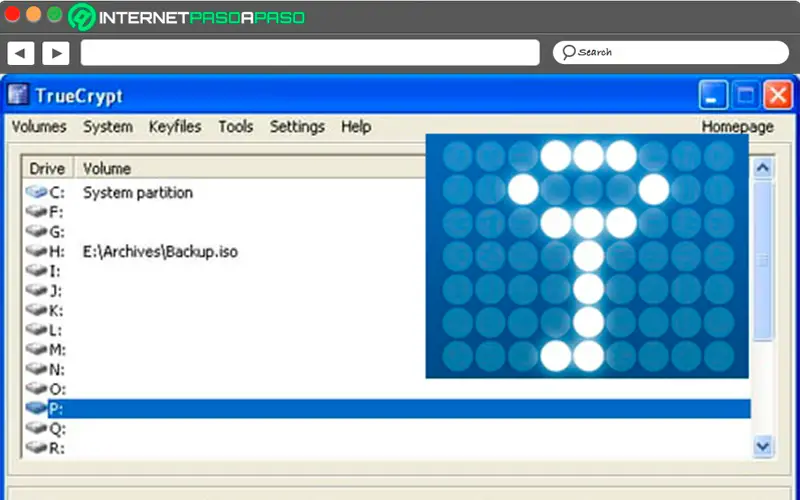Click the 'C:' drive letter label
Viewport: 800px width, 500px height.
[x=57, y=193]
